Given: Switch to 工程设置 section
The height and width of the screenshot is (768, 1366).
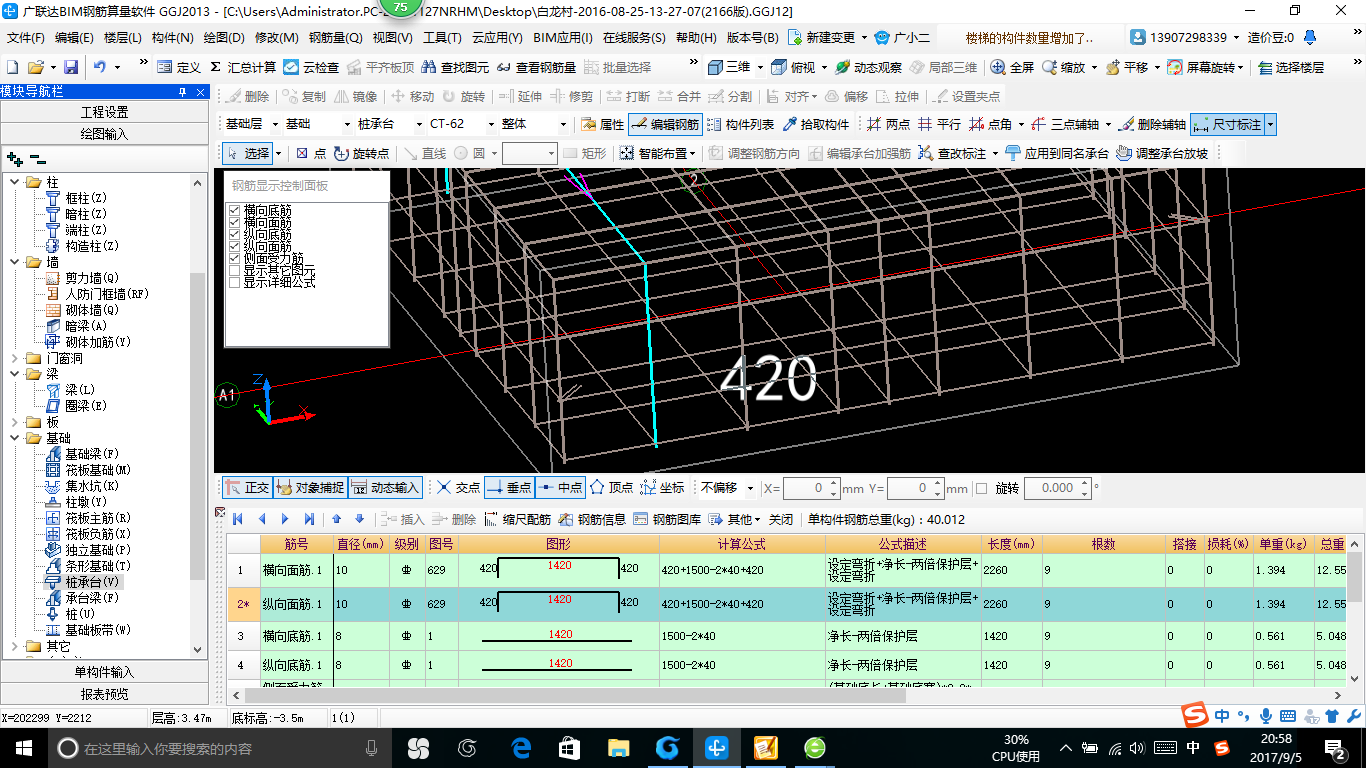Looking at the screenshot, I should pyautogui.click(x=104, y=112).
